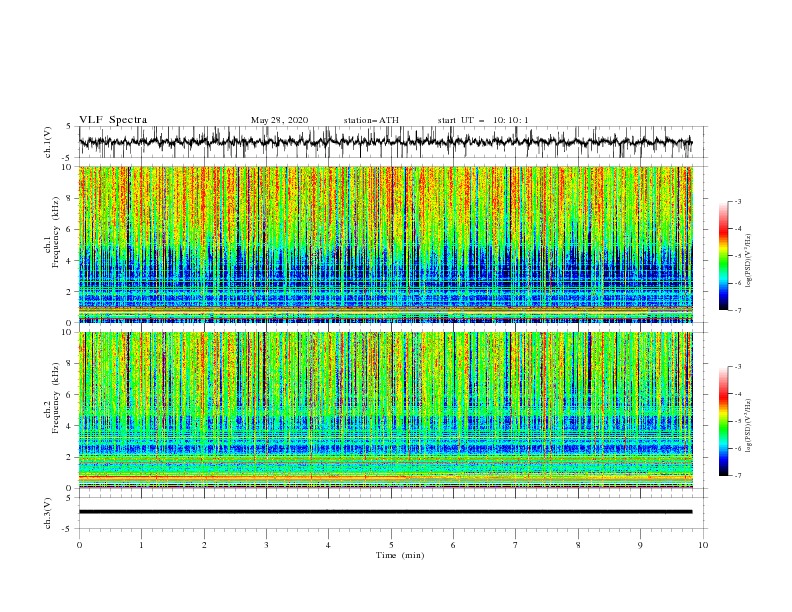Click the "5" voltage tick of ch.3(V) axis
792x612 pixels.
(x=69, y=498)
